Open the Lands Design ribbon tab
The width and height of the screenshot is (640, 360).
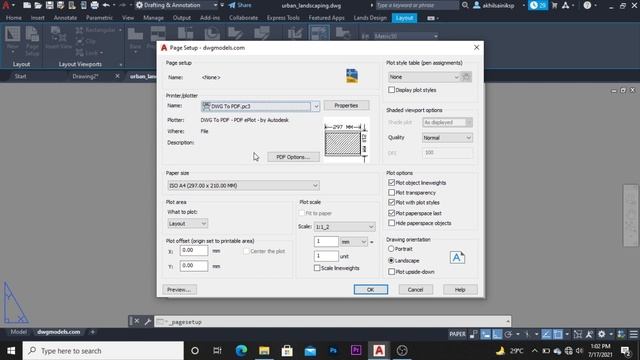click(370, 18)
